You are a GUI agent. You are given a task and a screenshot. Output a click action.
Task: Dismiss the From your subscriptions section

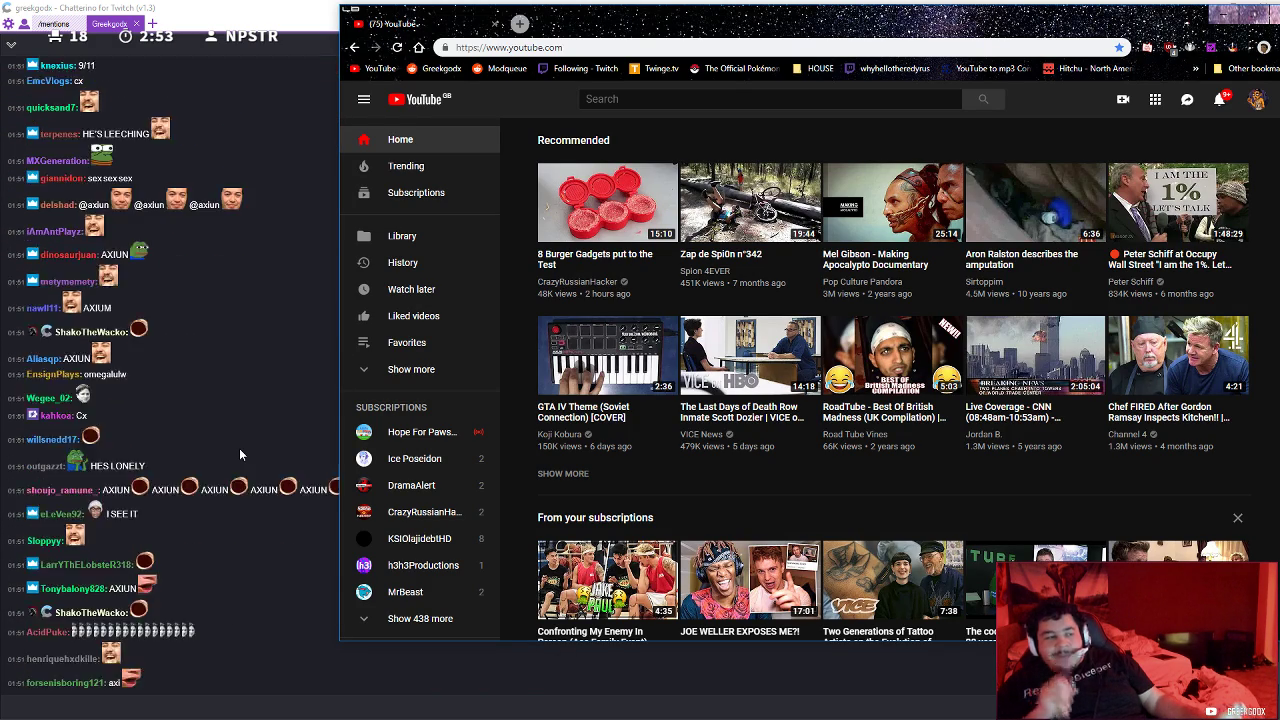[1238, 518]
